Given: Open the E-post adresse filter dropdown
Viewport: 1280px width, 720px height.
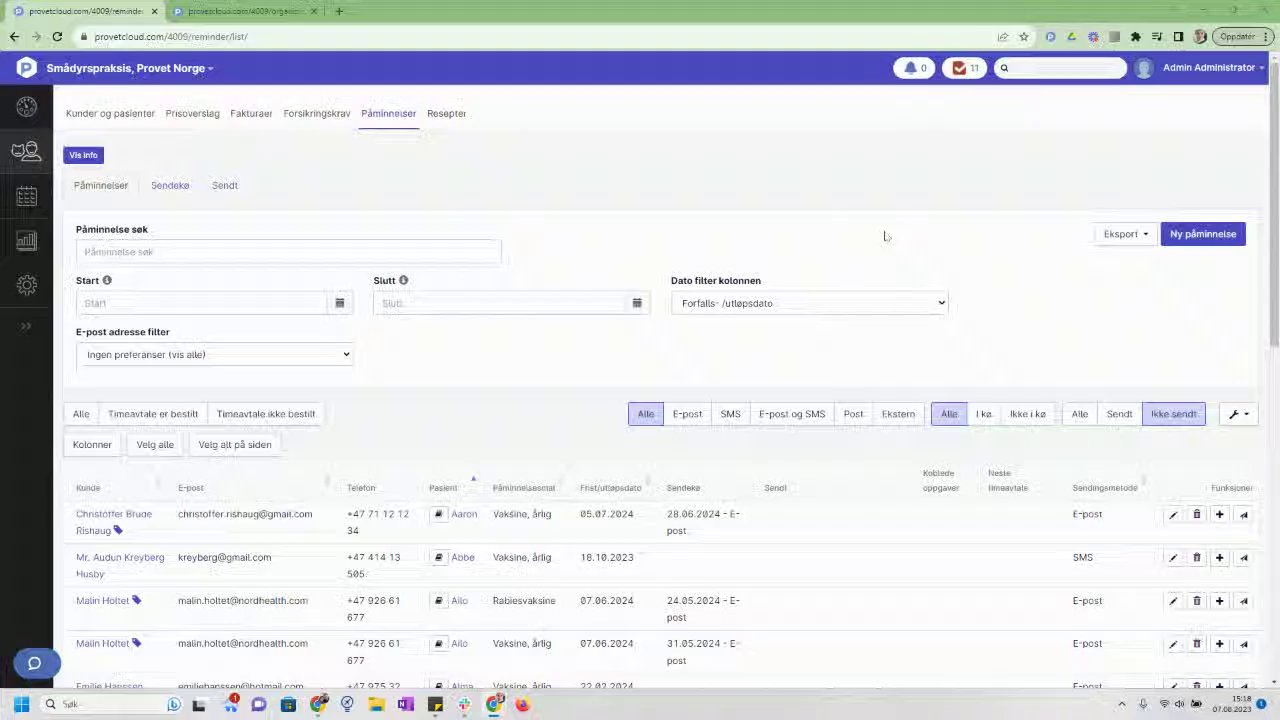Looking at the screenshot, I should click(215, 354).
